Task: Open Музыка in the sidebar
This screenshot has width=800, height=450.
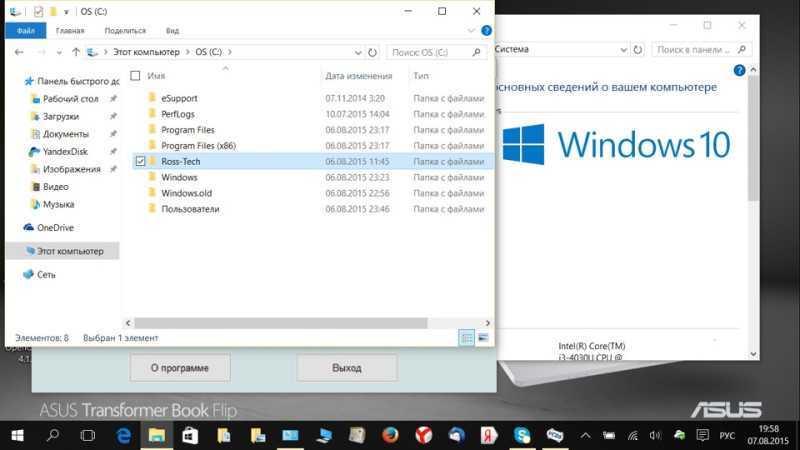Action: click(58, 204)
